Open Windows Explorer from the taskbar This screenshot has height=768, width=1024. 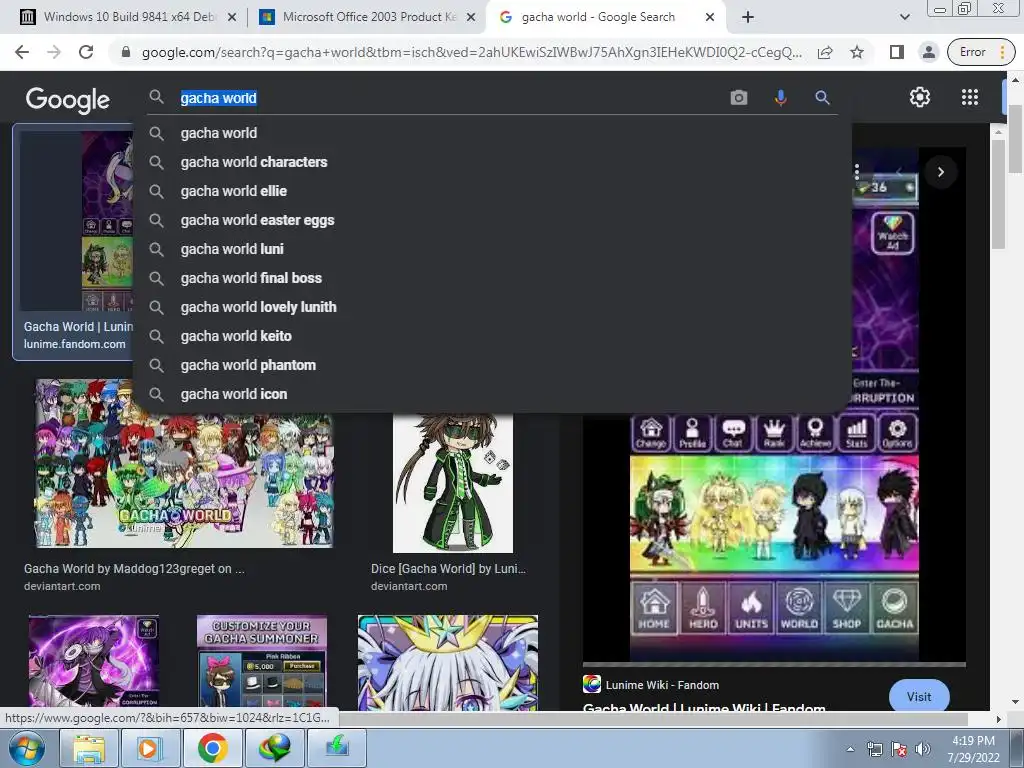tap(89, 748)
